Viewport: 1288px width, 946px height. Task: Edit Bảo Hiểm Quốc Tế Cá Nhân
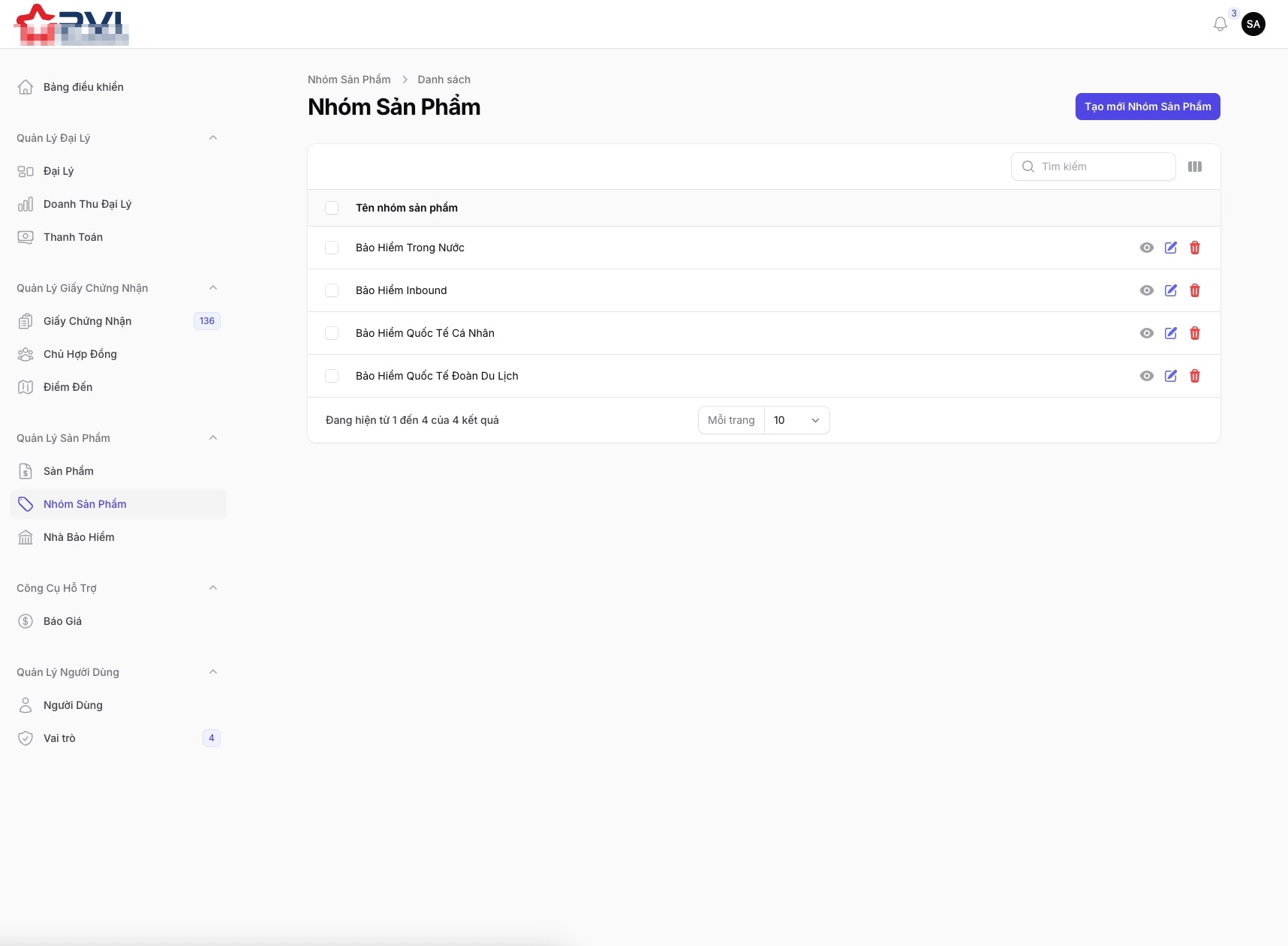[1170, 333]
